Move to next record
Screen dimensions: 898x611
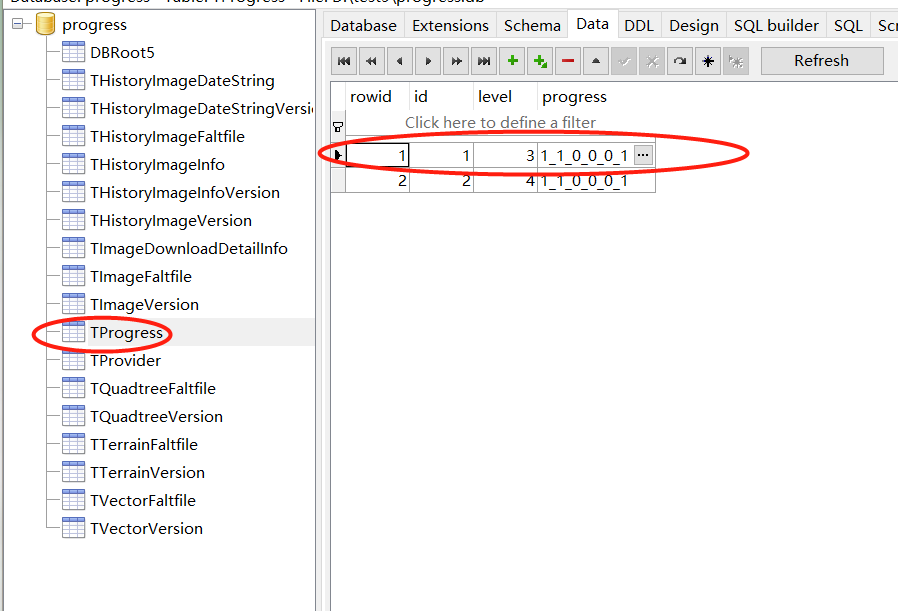tap(428, 61)
